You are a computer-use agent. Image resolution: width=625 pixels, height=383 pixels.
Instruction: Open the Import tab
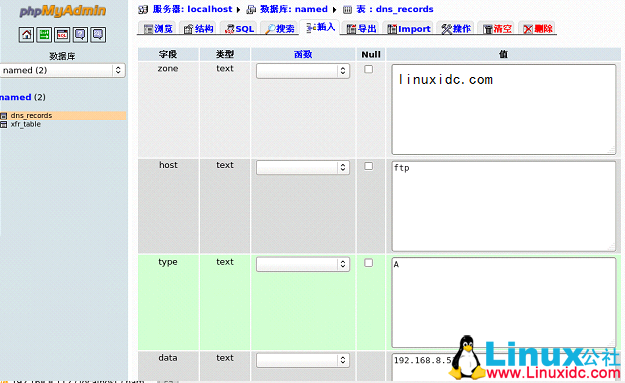(409, 29)
